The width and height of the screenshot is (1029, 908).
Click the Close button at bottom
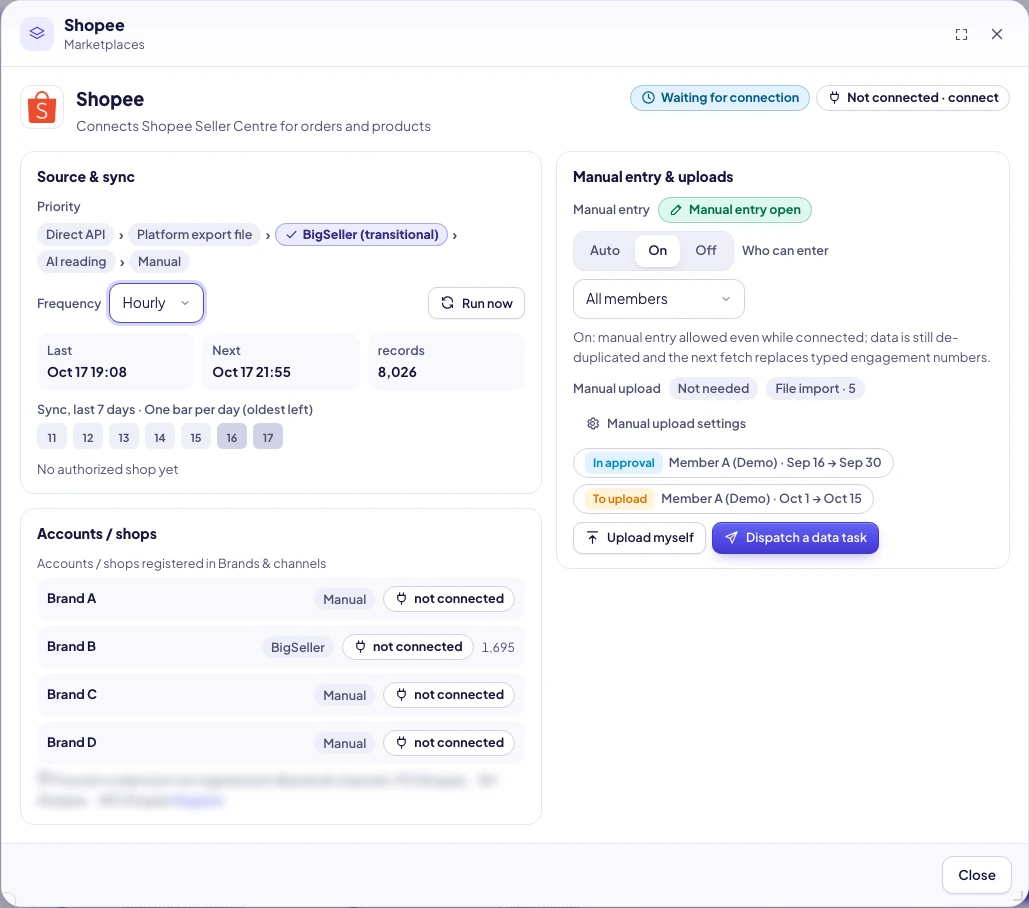(976, 875)
